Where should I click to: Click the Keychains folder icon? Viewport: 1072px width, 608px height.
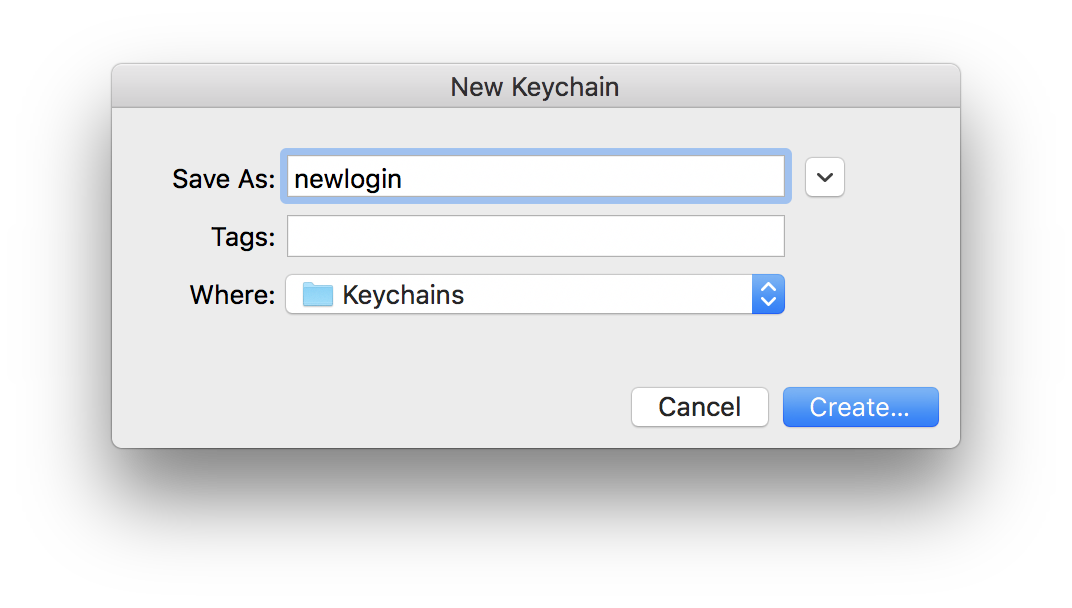click(317, 295)
